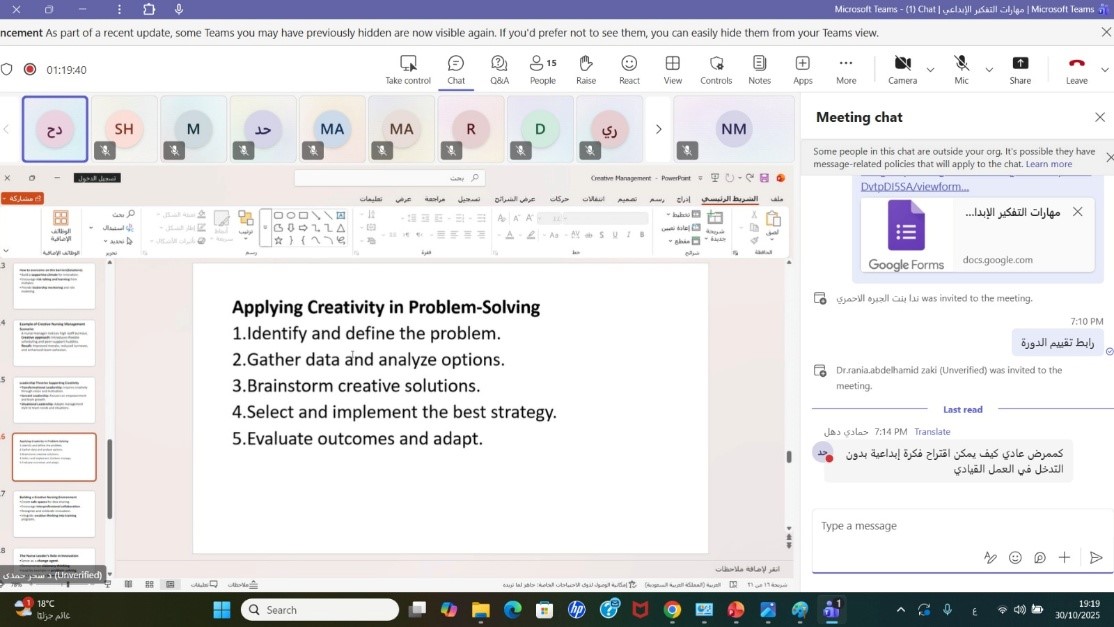Open the More options menu
Screen dimensions: 1114x627
[x=846, y=69]
